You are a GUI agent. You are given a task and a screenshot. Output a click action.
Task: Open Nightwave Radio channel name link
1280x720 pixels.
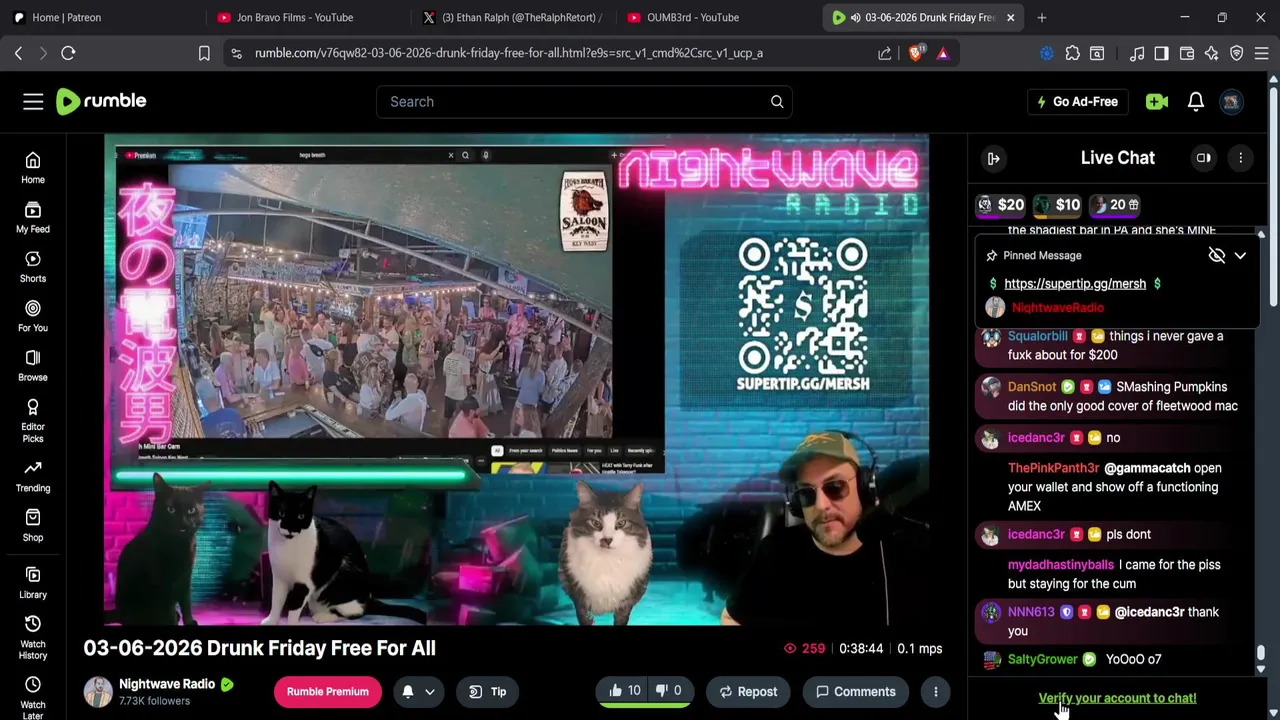[167, 684]
